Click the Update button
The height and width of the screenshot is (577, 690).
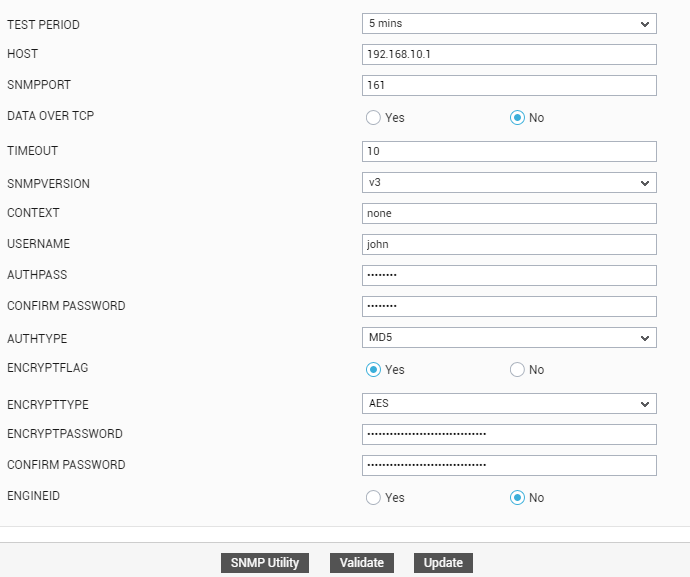tap(443, 563)
